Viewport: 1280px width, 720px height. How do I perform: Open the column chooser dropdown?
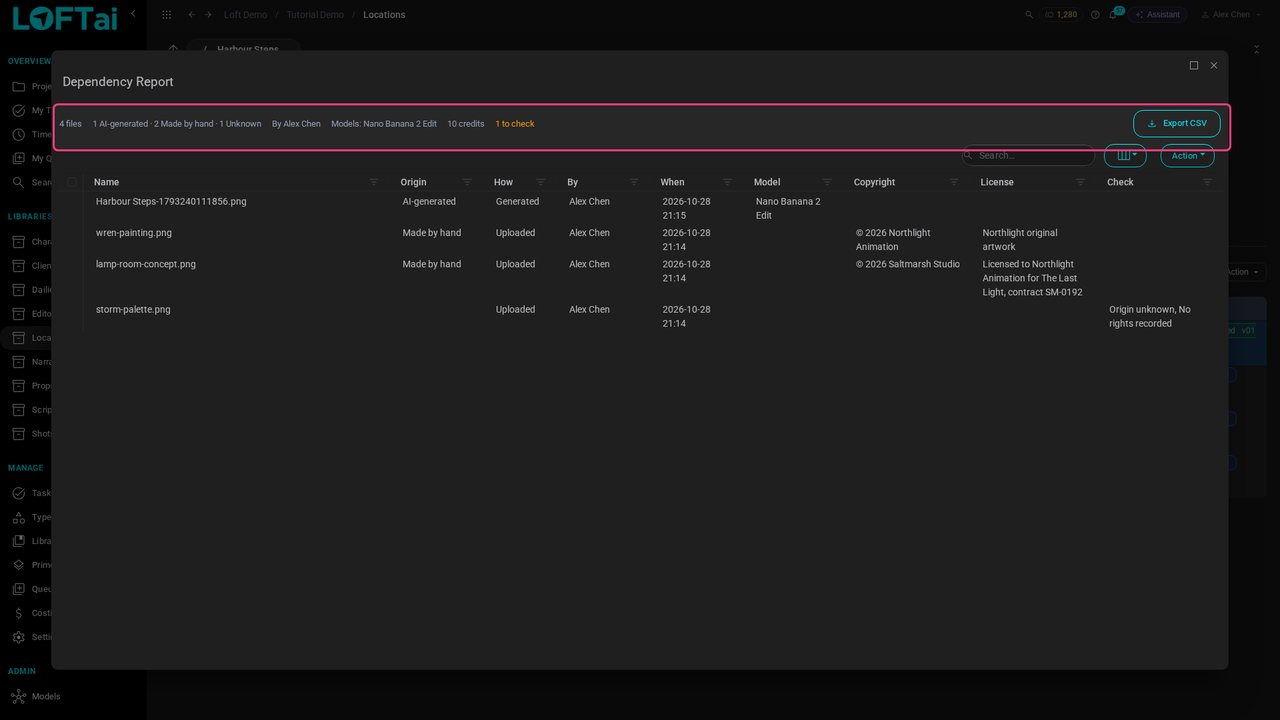1125,155
